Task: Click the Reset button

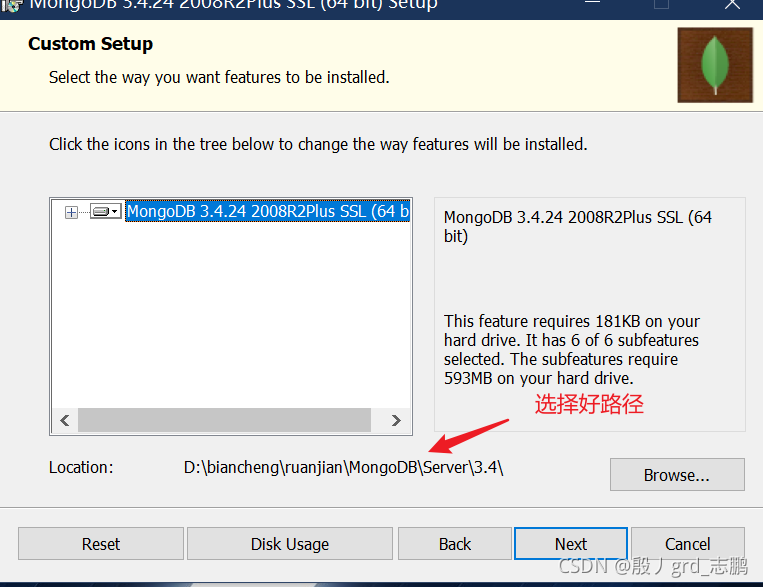Action: point(101,544)
